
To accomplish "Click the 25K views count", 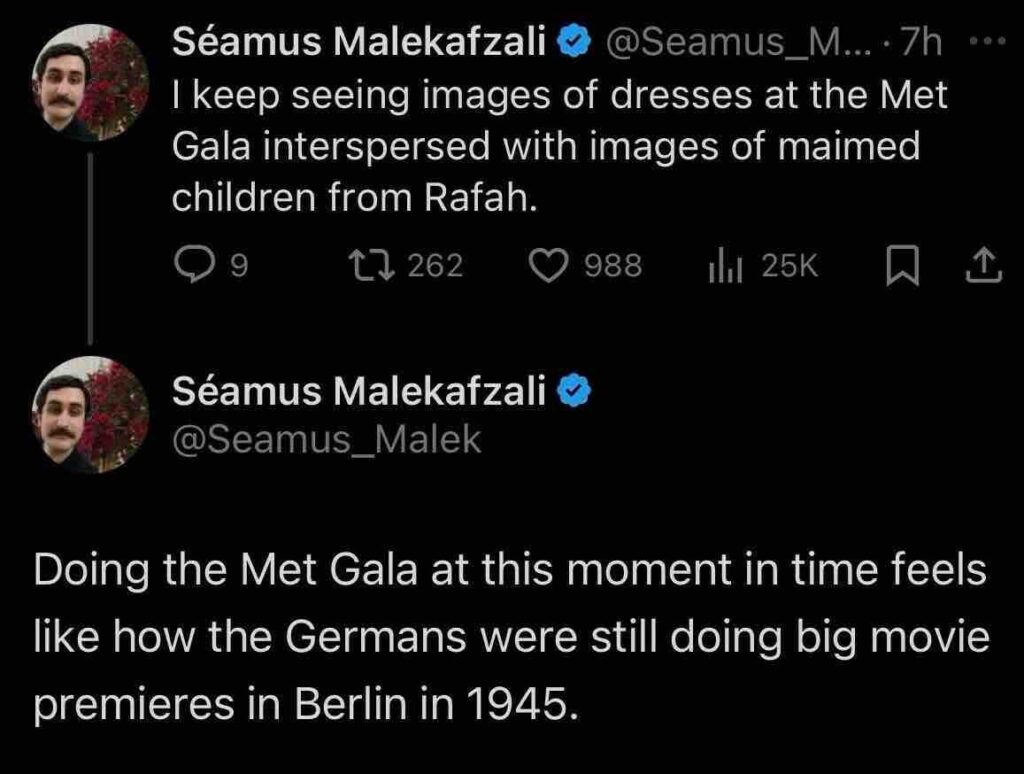I will point(789,266).
